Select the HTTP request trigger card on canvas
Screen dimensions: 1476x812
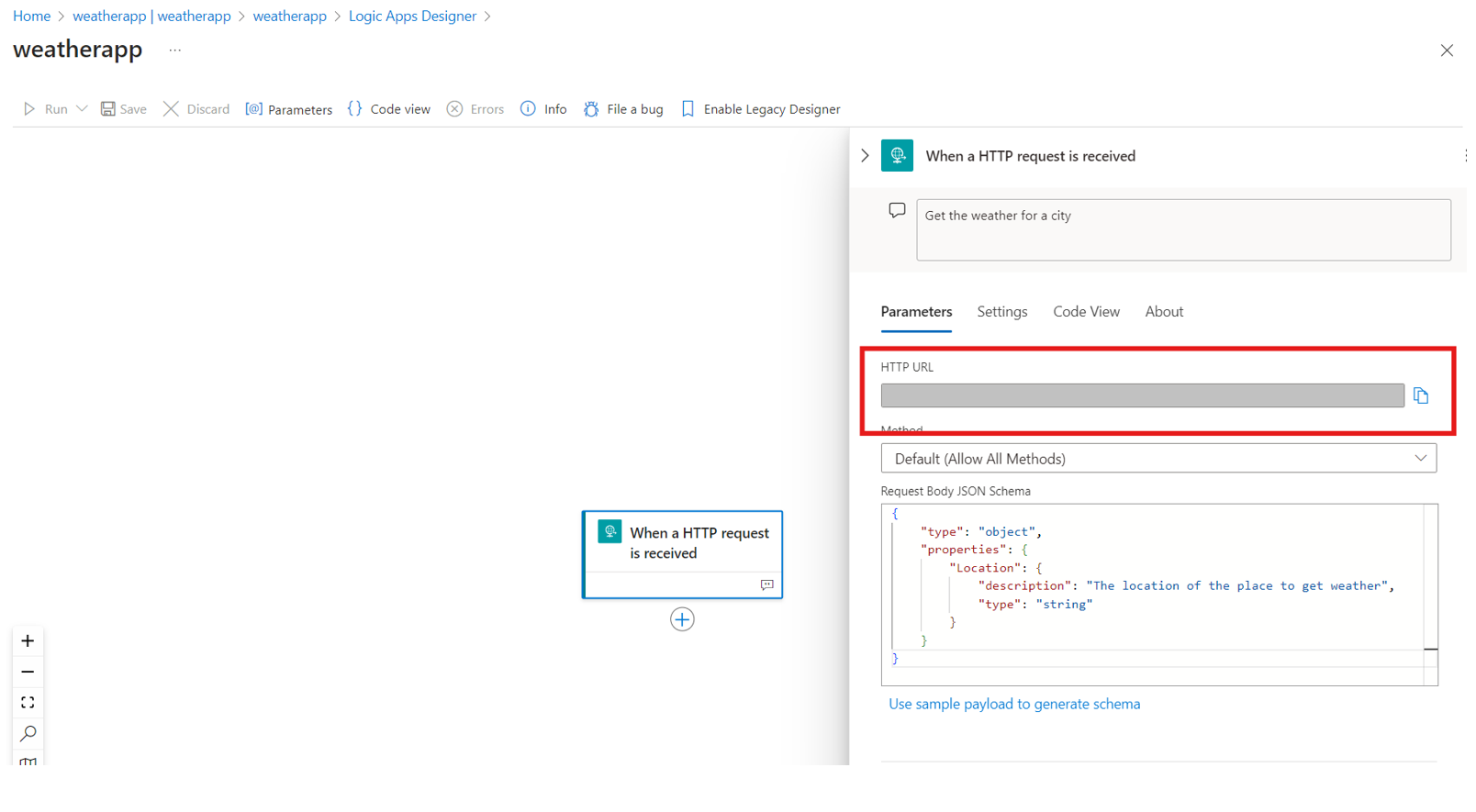pyautogui.click(x=682, y=554)
